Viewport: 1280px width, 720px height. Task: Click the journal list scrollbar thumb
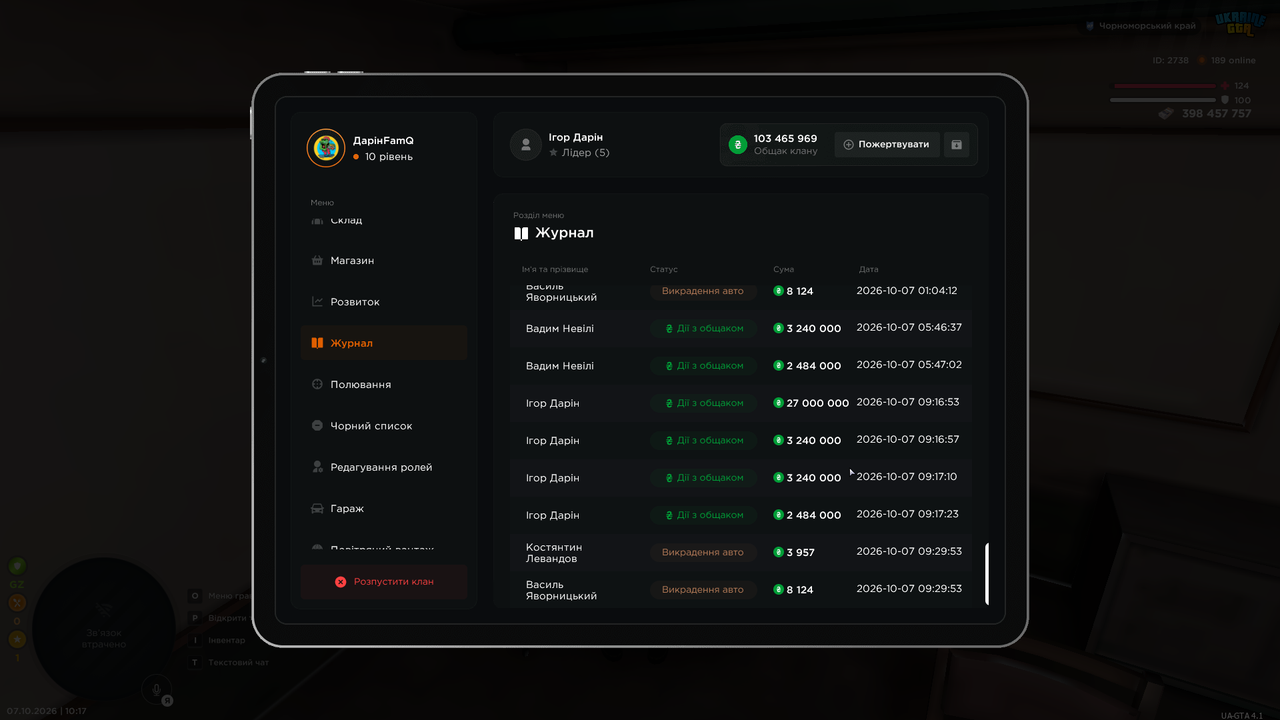(987, 574)
